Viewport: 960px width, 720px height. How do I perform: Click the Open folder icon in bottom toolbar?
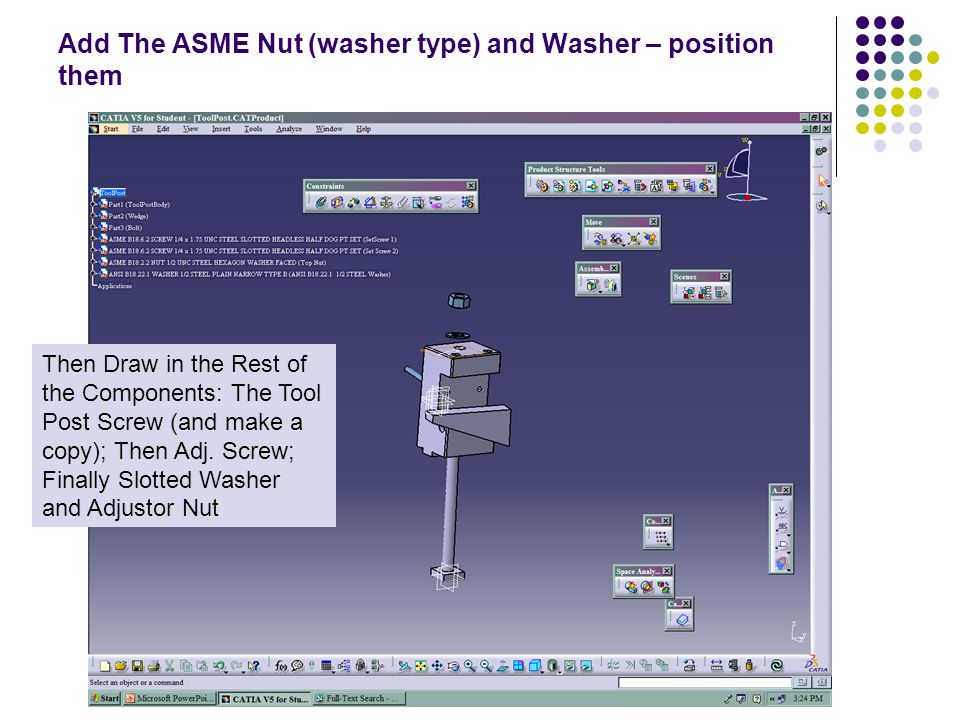pyautogui.click(x=121, y=666)
